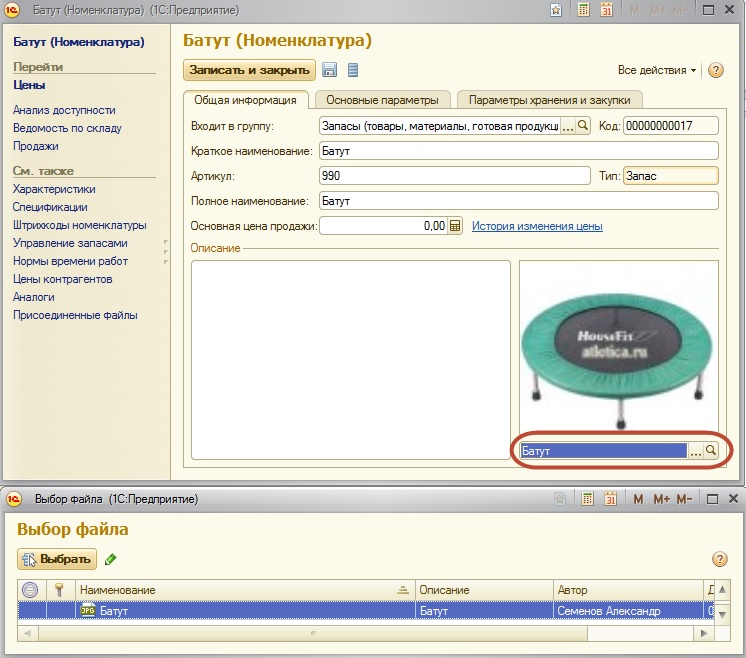Screen dimensions: 746x658
Task: Click the favorites star icon in title bar
Action: pyautogui.click(x=556, y=10)
